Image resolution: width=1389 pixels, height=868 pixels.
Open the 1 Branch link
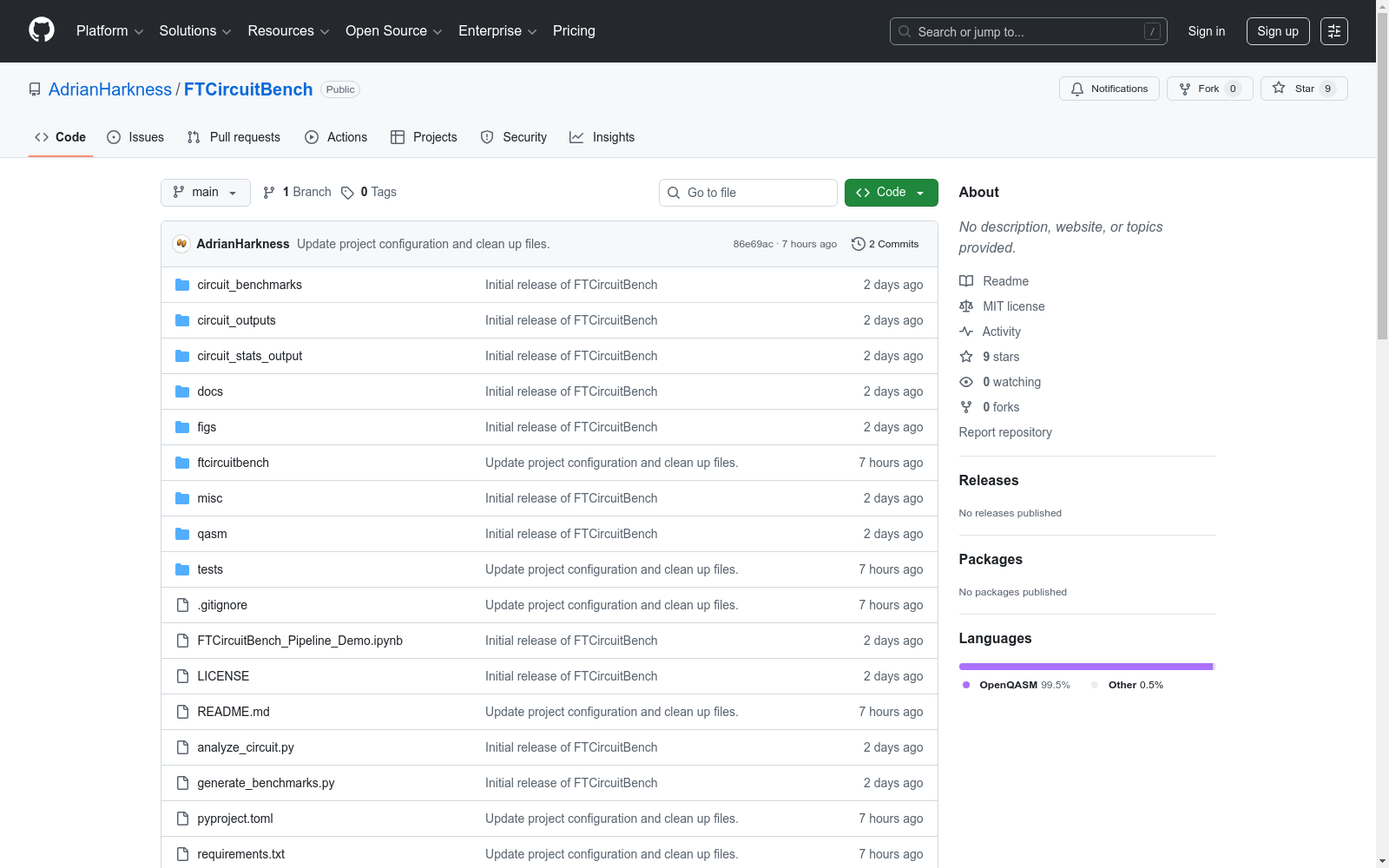point(298,193)
